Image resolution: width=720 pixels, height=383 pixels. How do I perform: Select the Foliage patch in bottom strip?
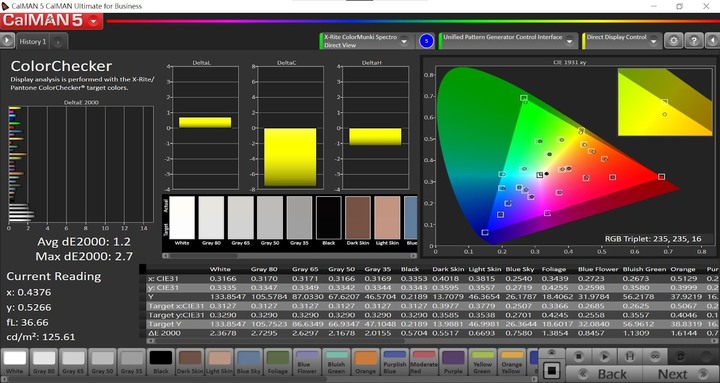[x=278, y=362]
